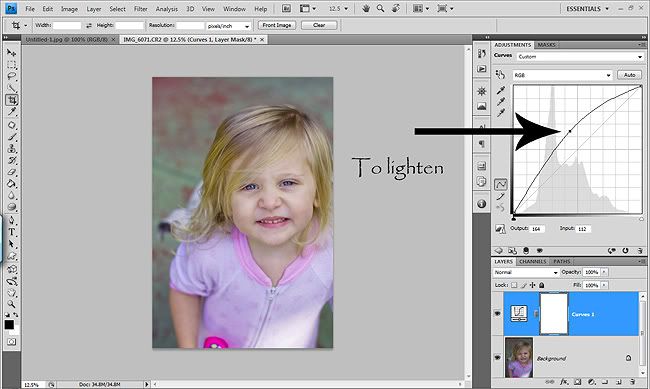Select the Healing Brush tool
Viewport: 650px width, 389px height.
pos(11,125)
